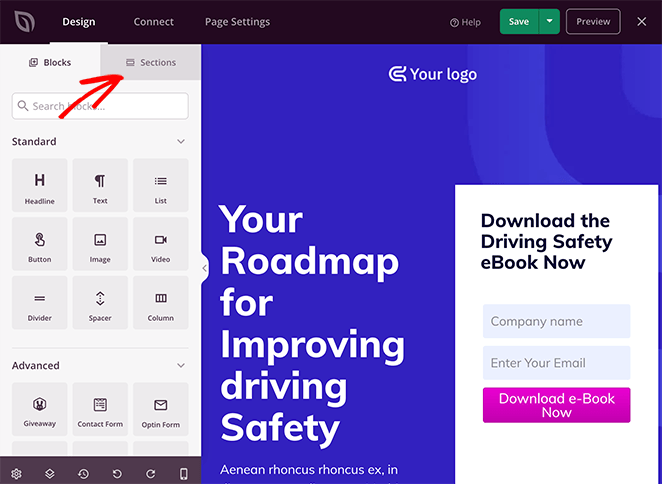Collapse the Advanced blocks section
Viewport: 662px width, 484px height.
point(181,366)
